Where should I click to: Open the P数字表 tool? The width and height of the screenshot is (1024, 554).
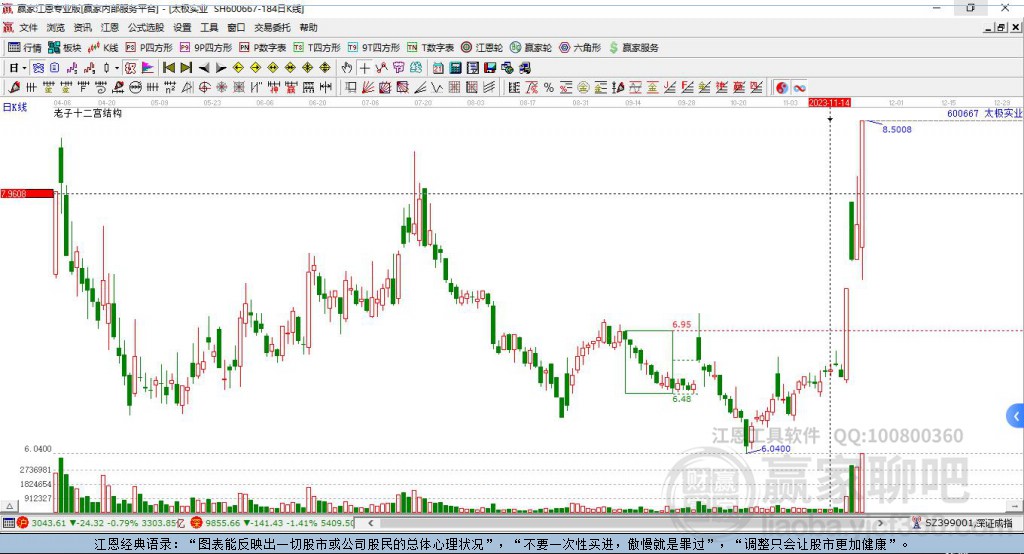[x=263, y=48]
